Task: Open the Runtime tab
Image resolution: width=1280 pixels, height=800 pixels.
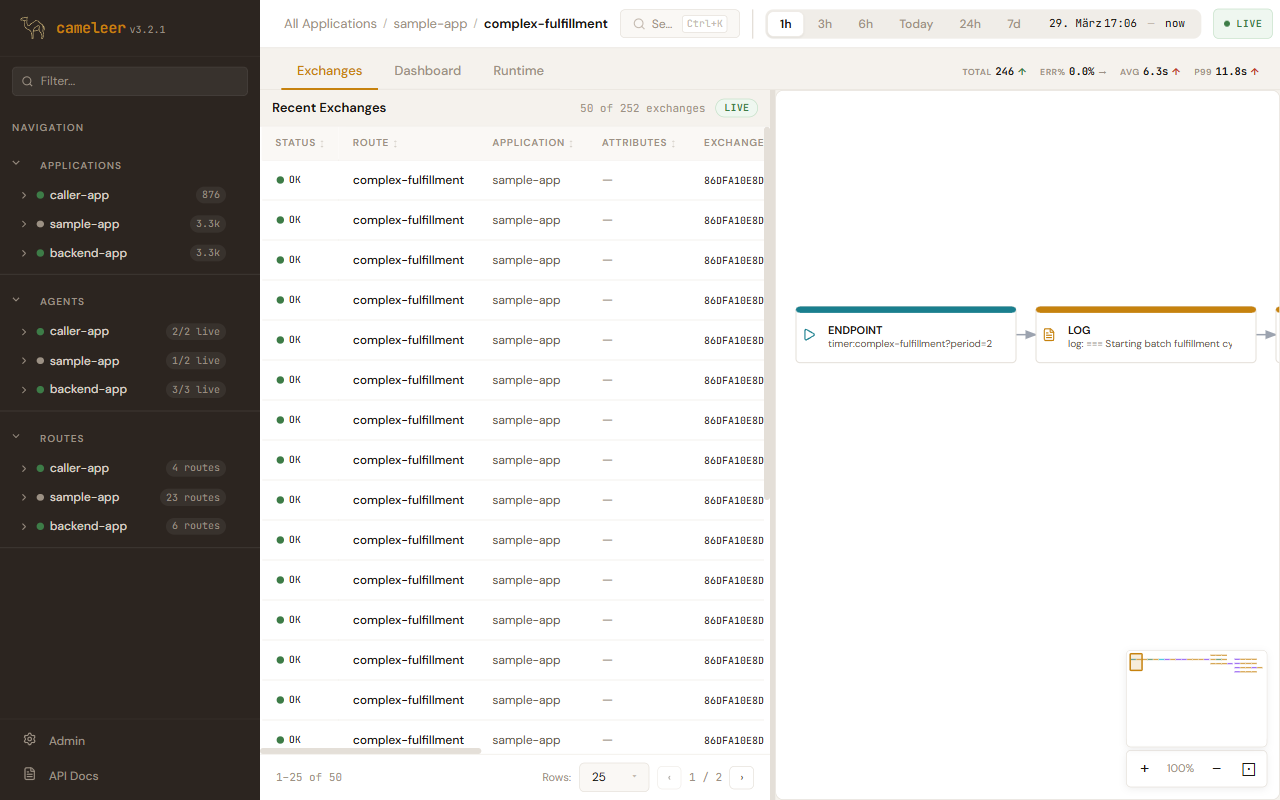Action: [x=518, y=71]
